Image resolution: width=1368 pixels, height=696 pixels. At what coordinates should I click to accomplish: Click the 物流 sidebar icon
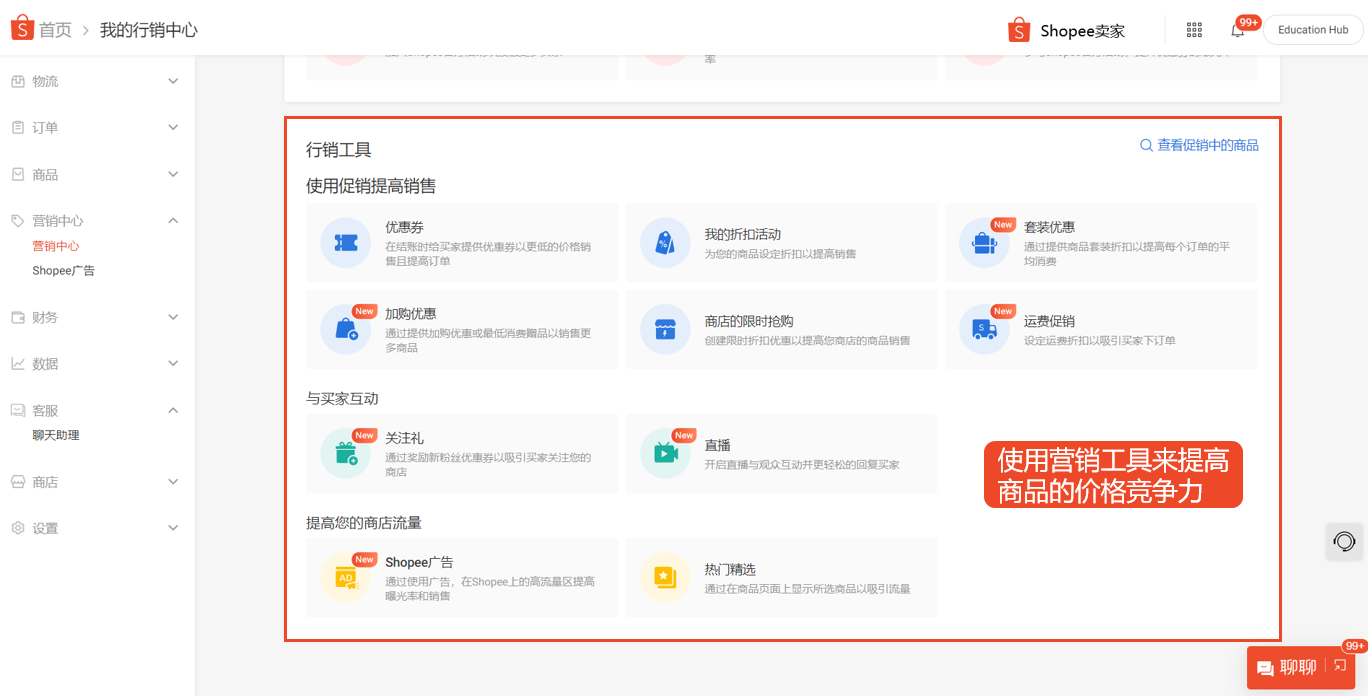17,81
